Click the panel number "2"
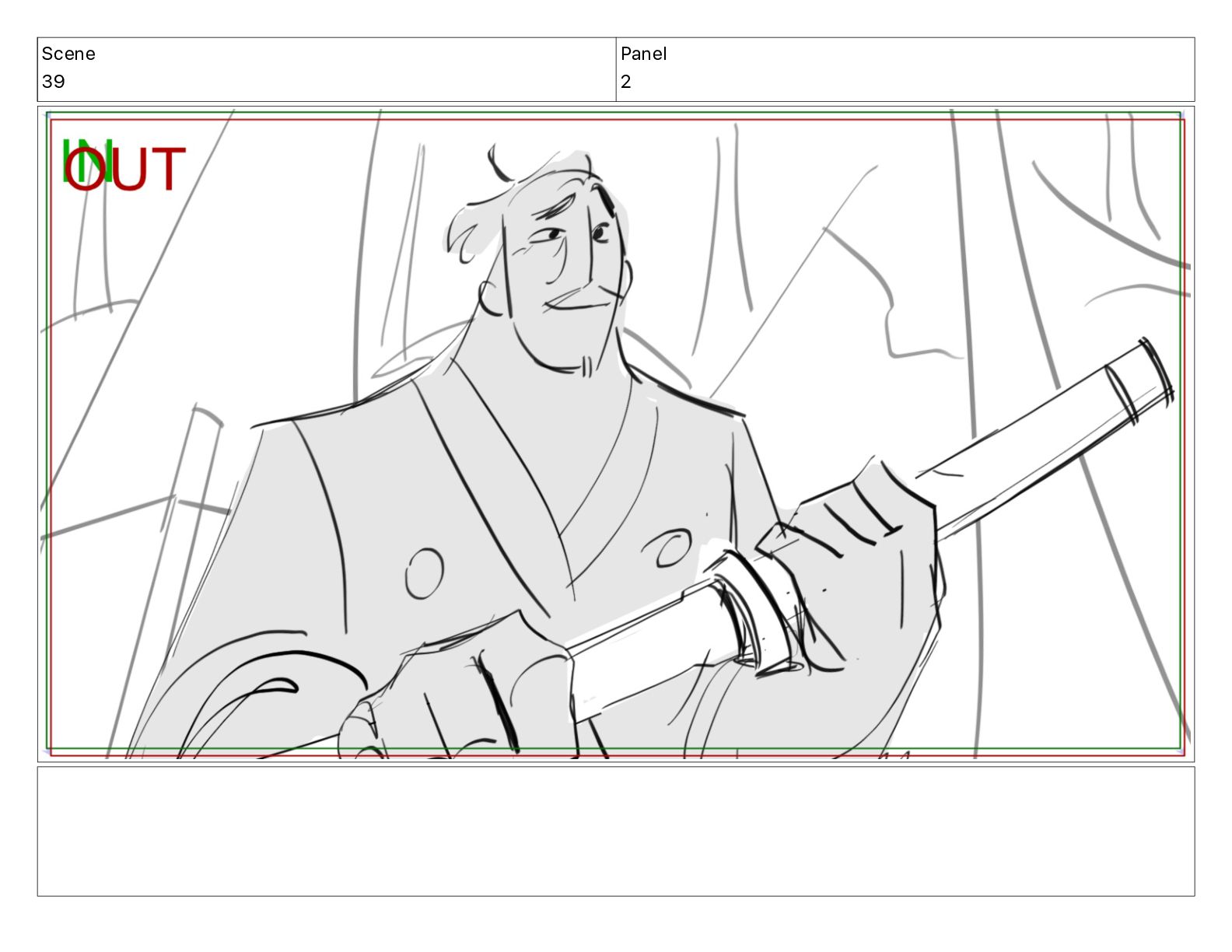Viewport: 1232px width, 952px height. point(625,82)
